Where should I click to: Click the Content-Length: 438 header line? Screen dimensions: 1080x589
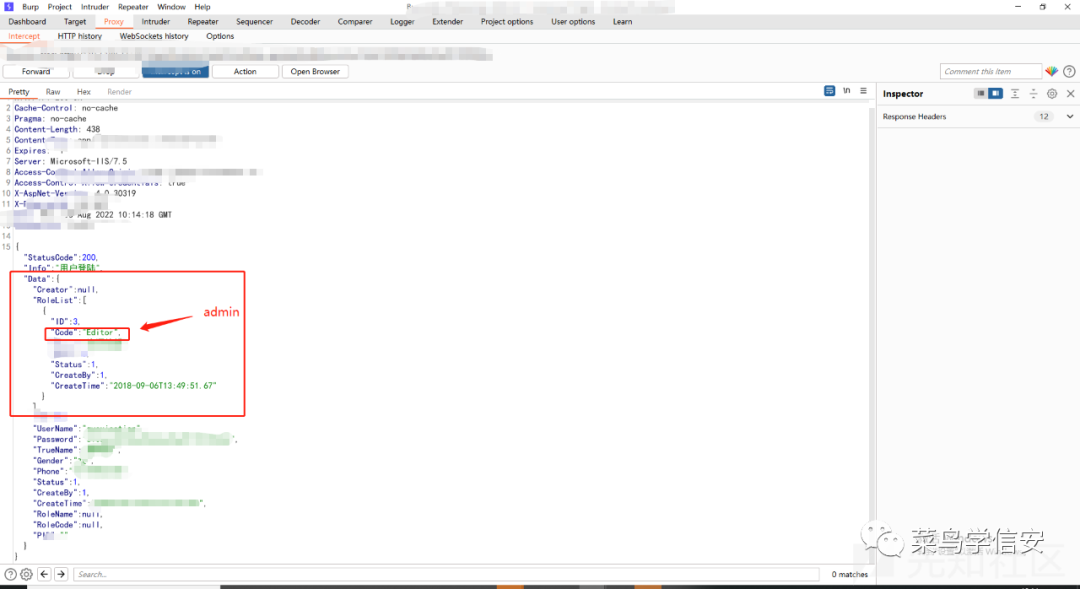pyautogui.click(x=57, y=129)
